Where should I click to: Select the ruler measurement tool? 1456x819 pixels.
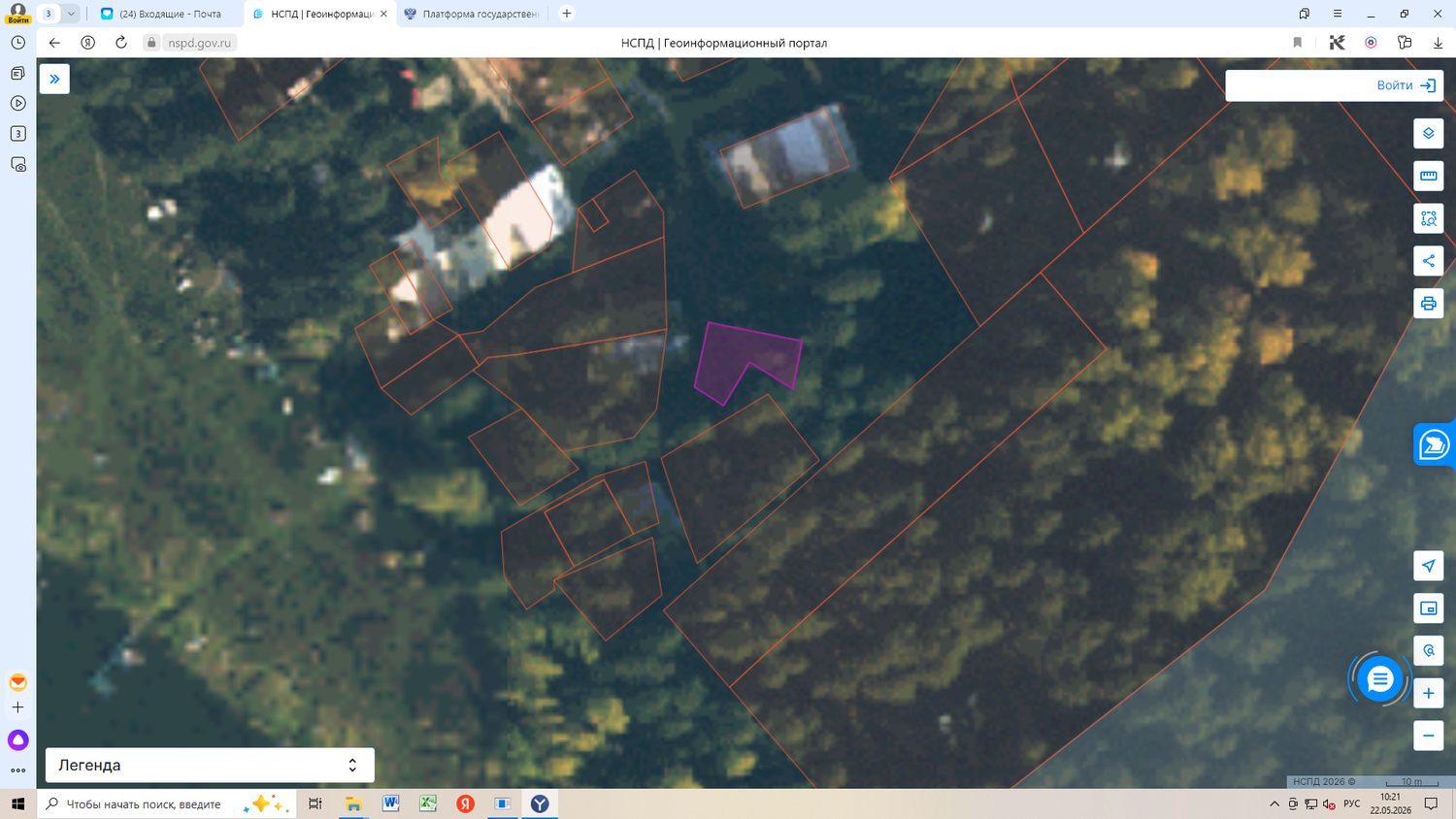pos(1428,176)
